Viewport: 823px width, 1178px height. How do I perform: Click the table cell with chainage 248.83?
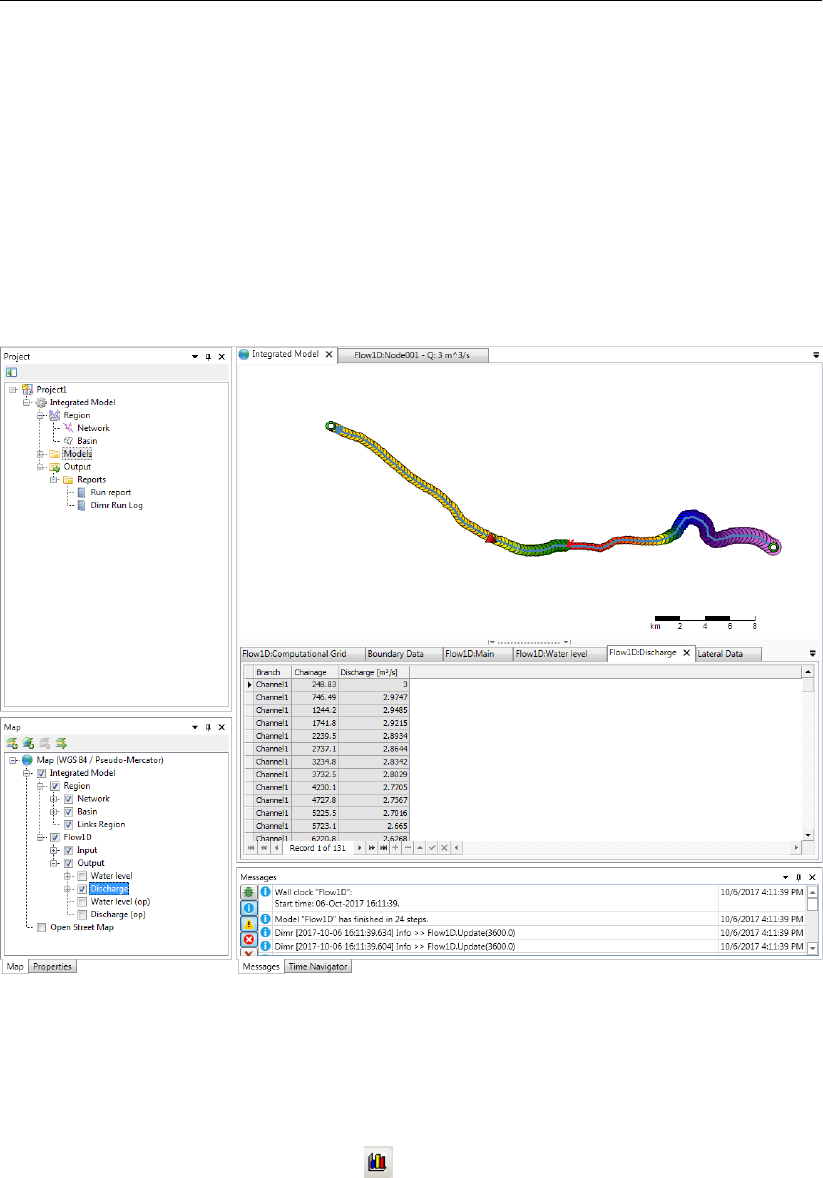coord(314,684)
